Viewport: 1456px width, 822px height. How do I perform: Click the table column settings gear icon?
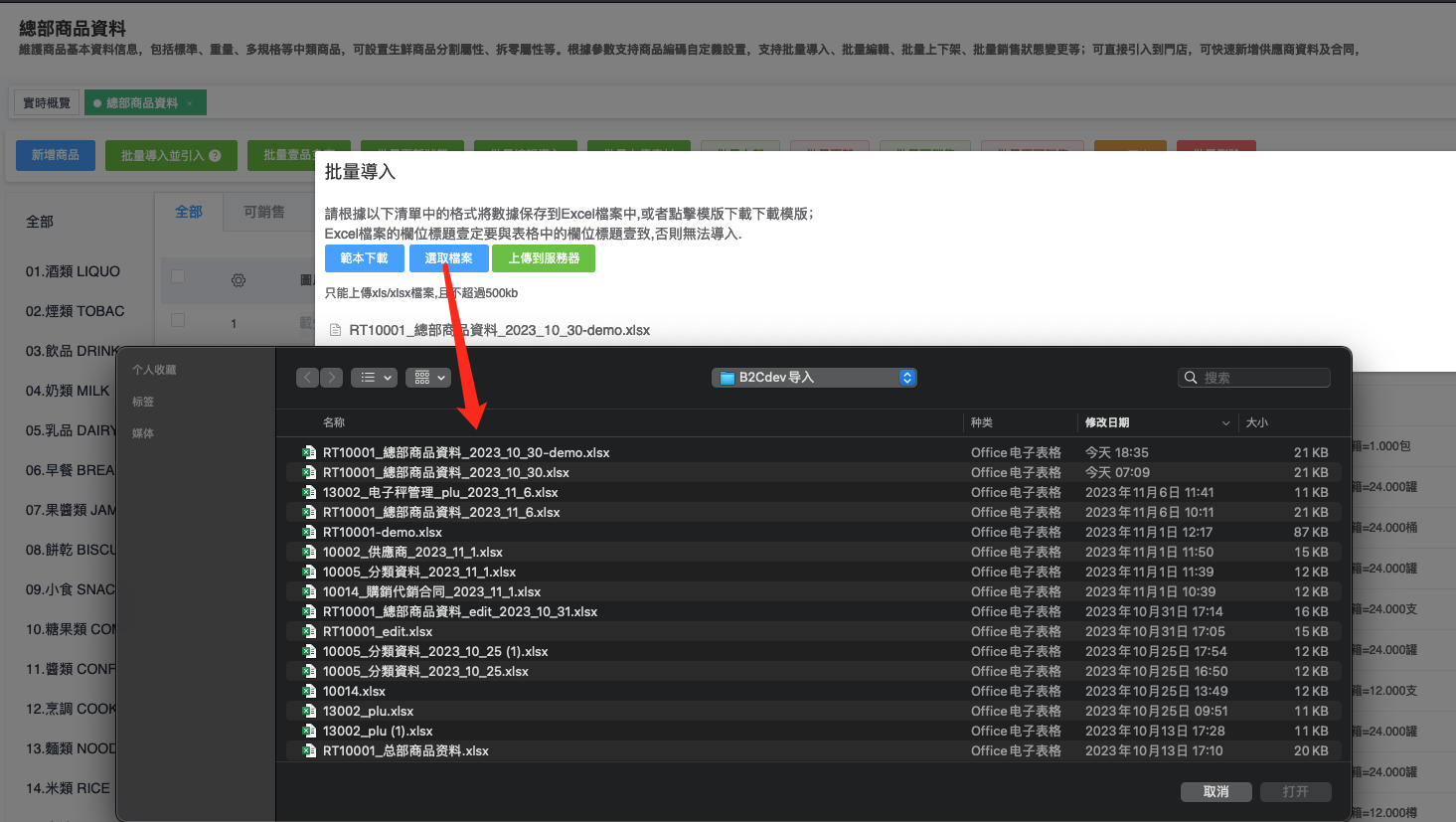tap(239, 280)
